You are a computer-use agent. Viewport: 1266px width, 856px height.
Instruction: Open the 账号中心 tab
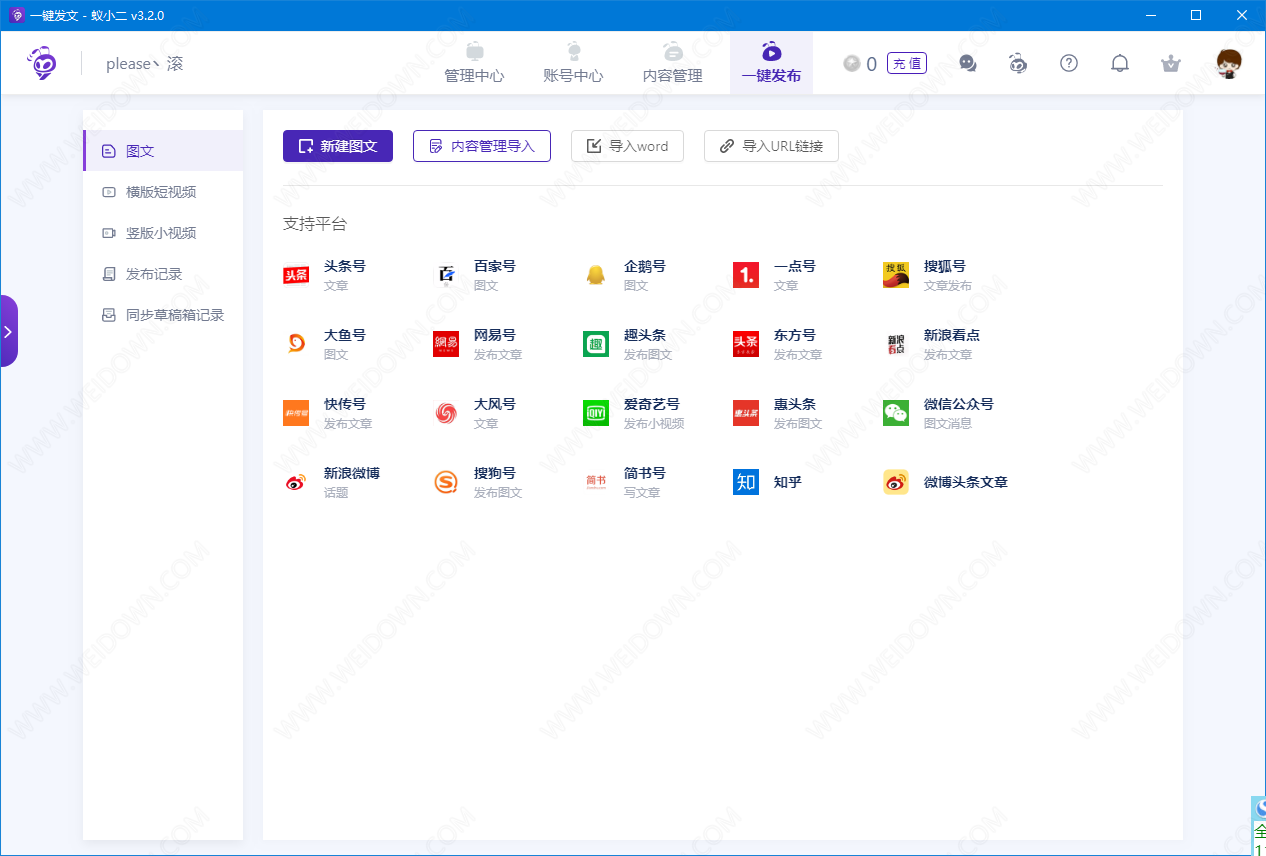[573, 64]
